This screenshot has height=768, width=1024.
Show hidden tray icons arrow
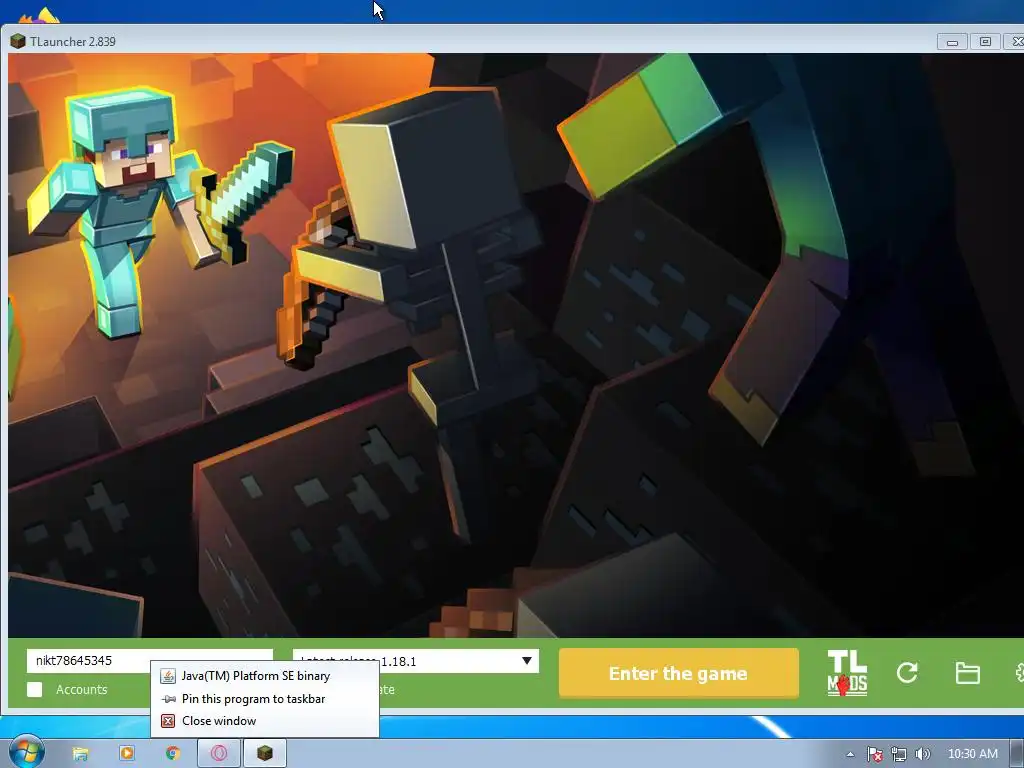coord(850,754)
